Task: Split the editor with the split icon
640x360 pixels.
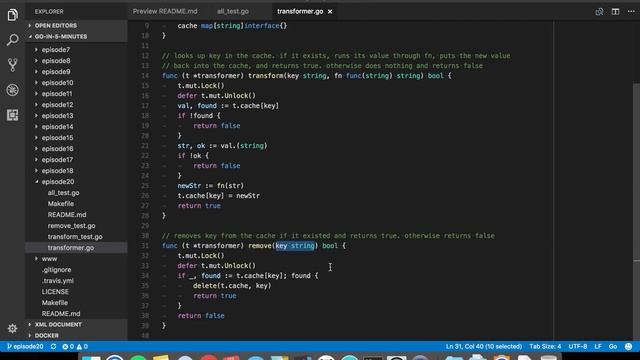Action: click(615, 11)
